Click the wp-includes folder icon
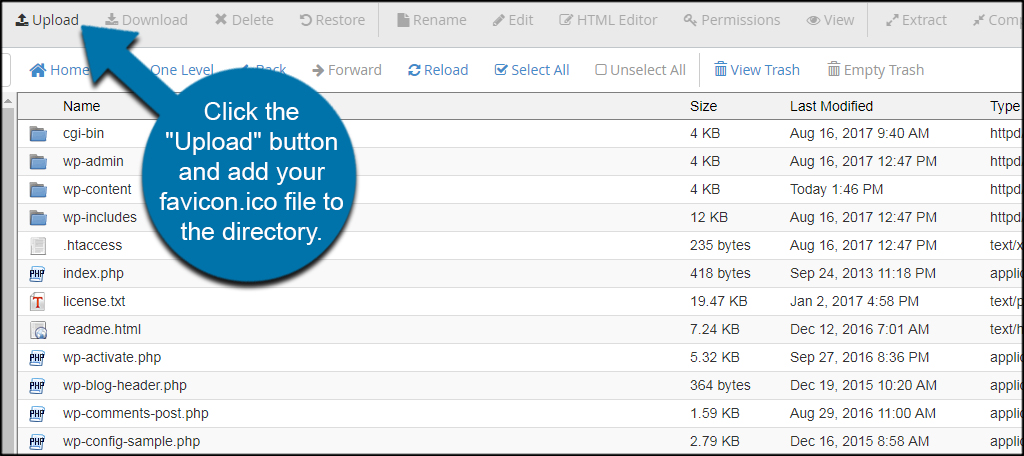The height and width of the screenshot is (456, 1024). (x=39, y=218)
